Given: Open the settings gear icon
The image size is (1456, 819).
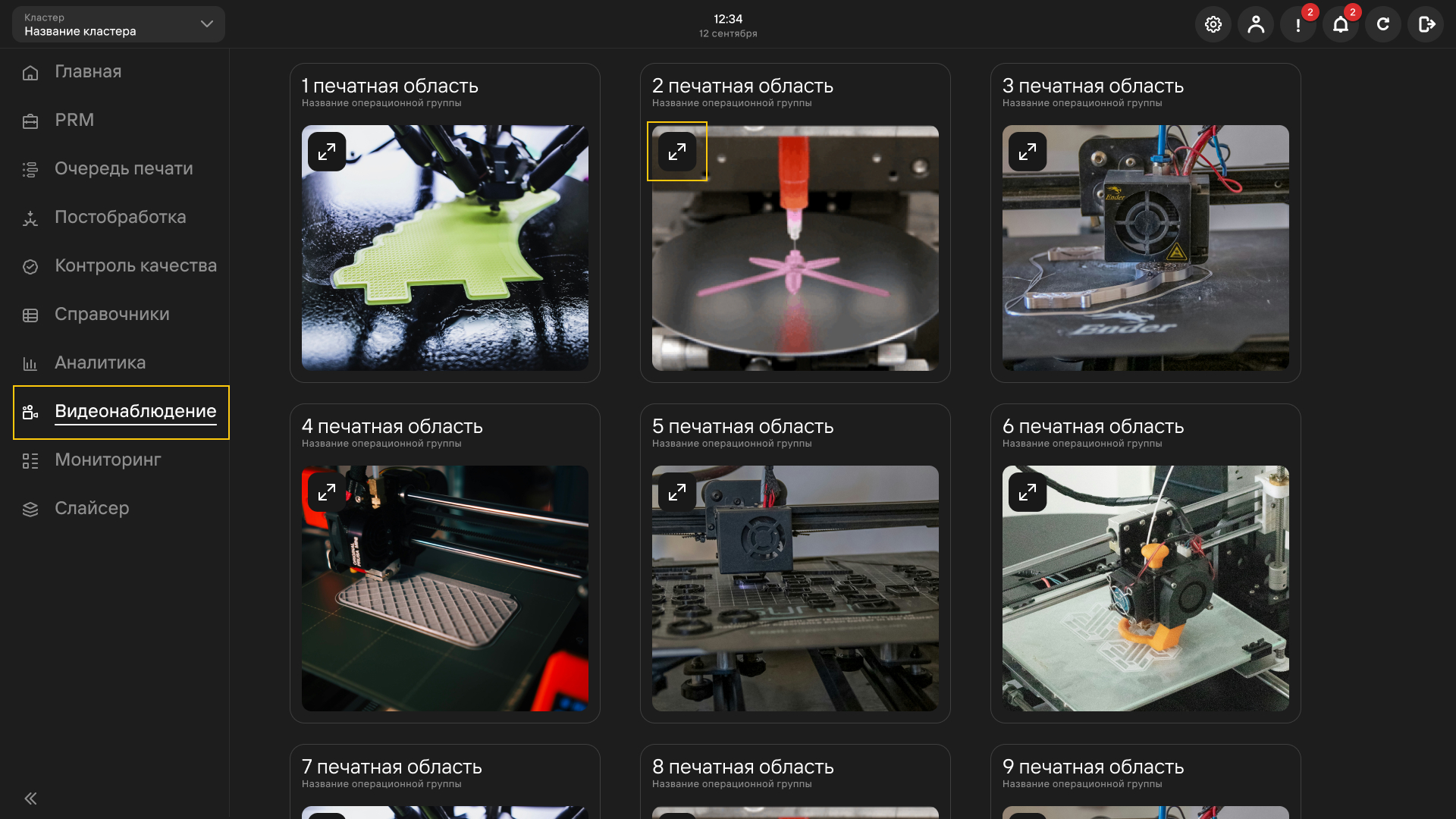Looking at the screenshot, I should [x=1213, y=24].
